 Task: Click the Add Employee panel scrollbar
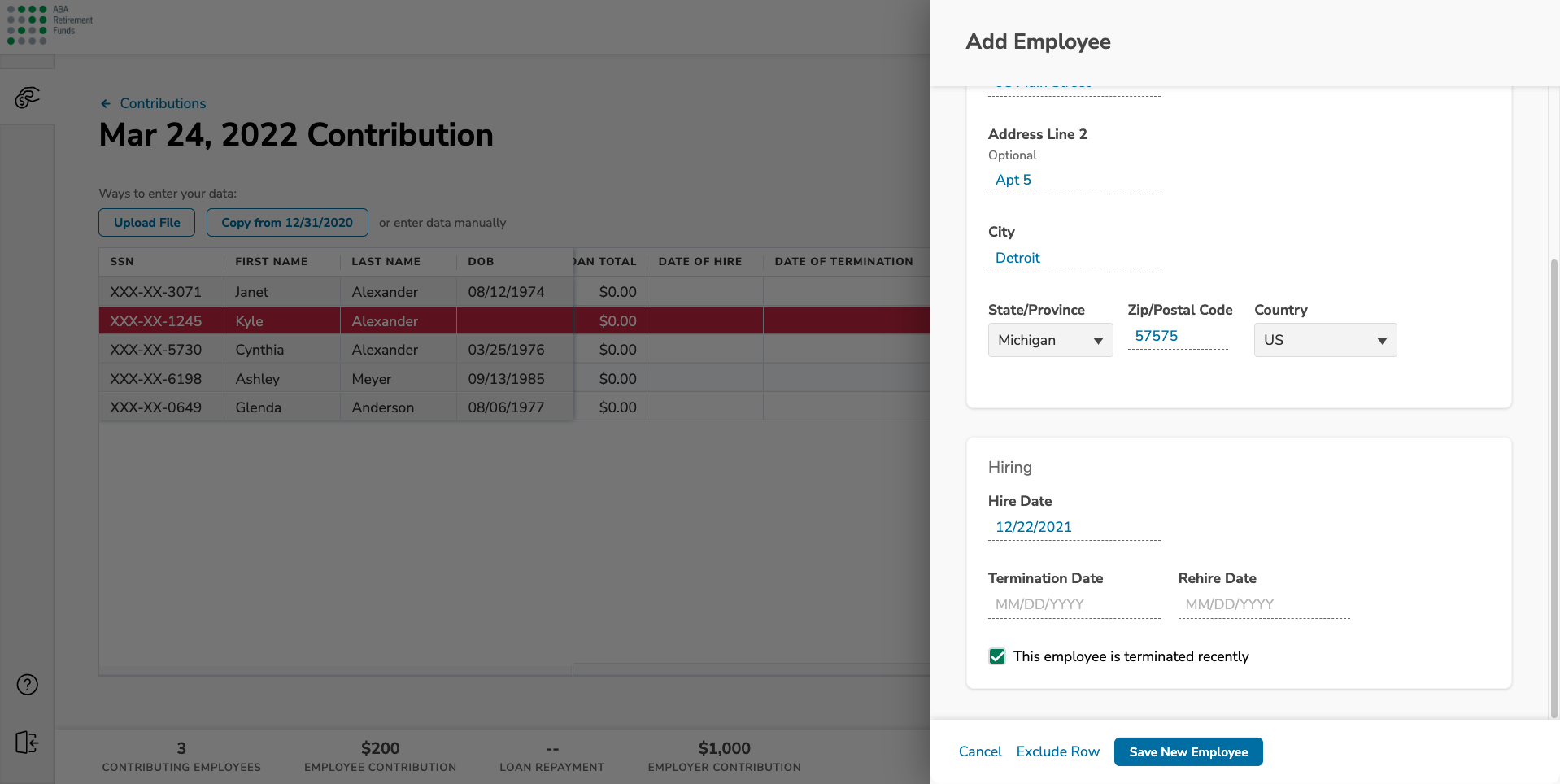tap(1554, 488)
